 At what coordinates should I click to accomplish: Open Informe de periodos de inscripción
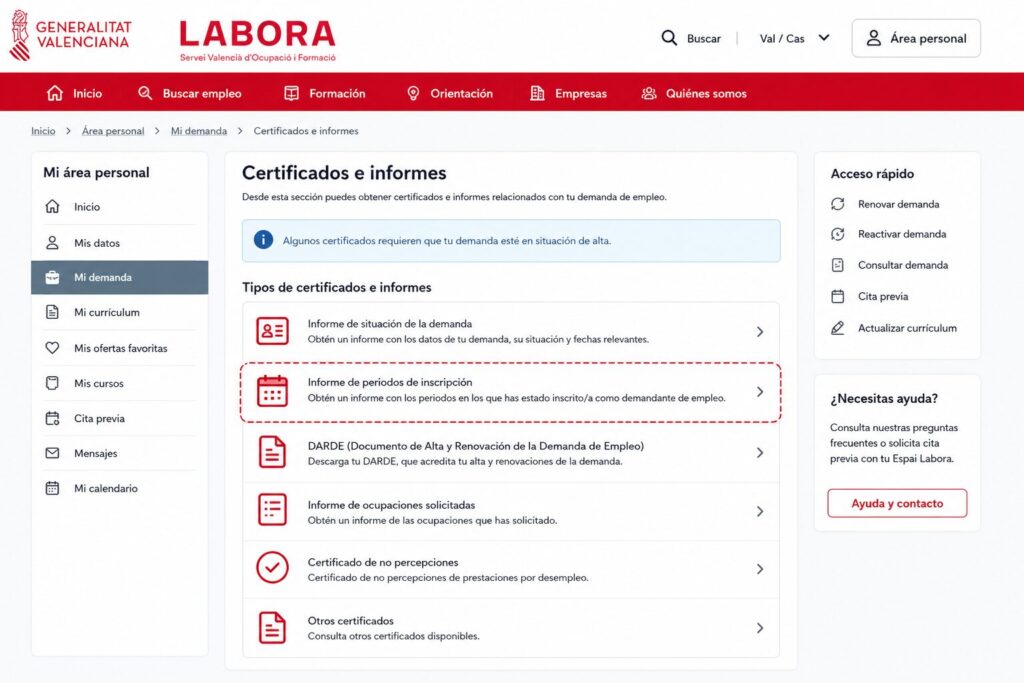pos(511,392)
